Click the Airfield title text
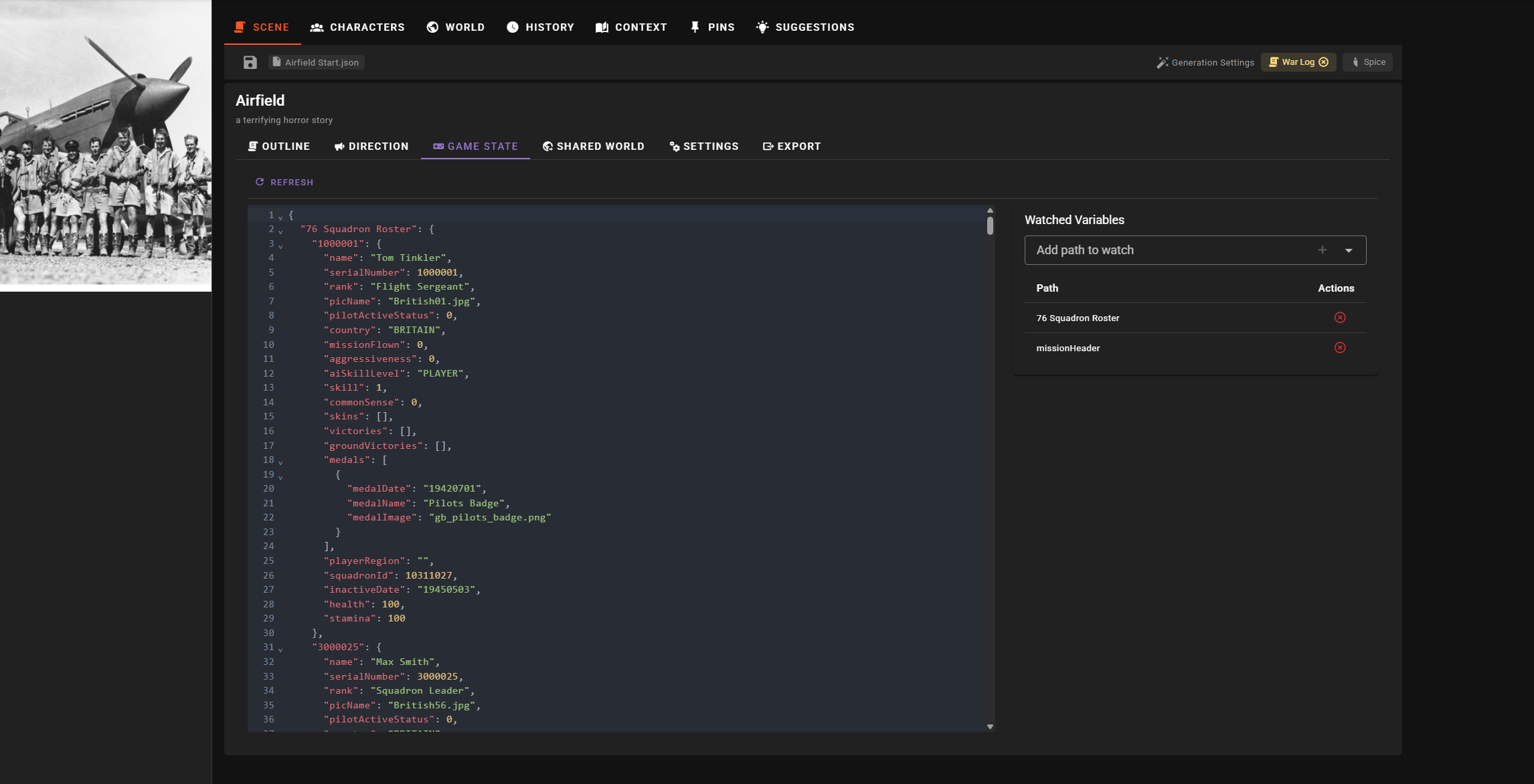 (260, 100)
